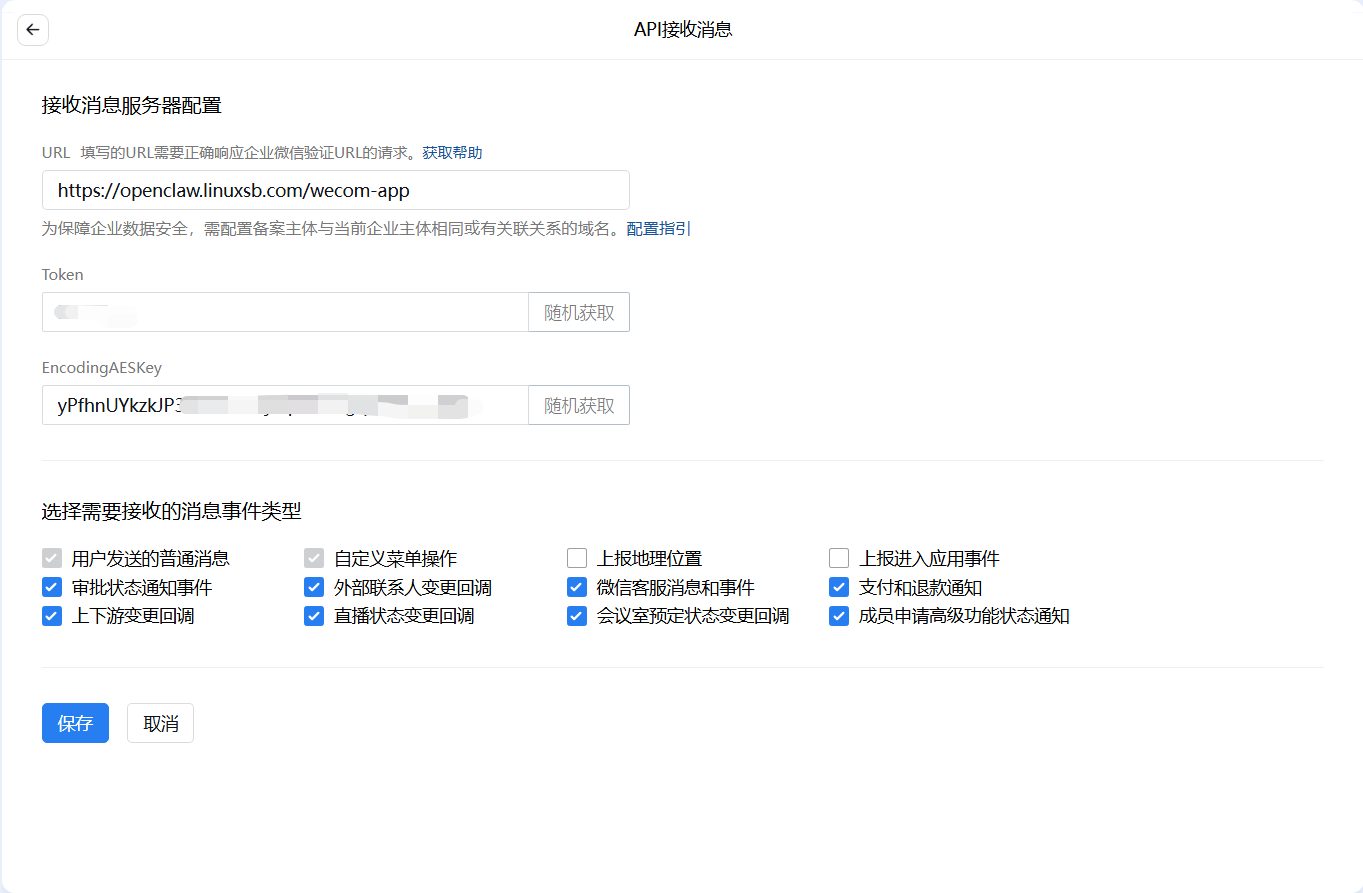The height and width of the screenshot is (893, 1363).
Task: Uncheck 审批状态通知事件 checkbox
Action: pos(52,587)
